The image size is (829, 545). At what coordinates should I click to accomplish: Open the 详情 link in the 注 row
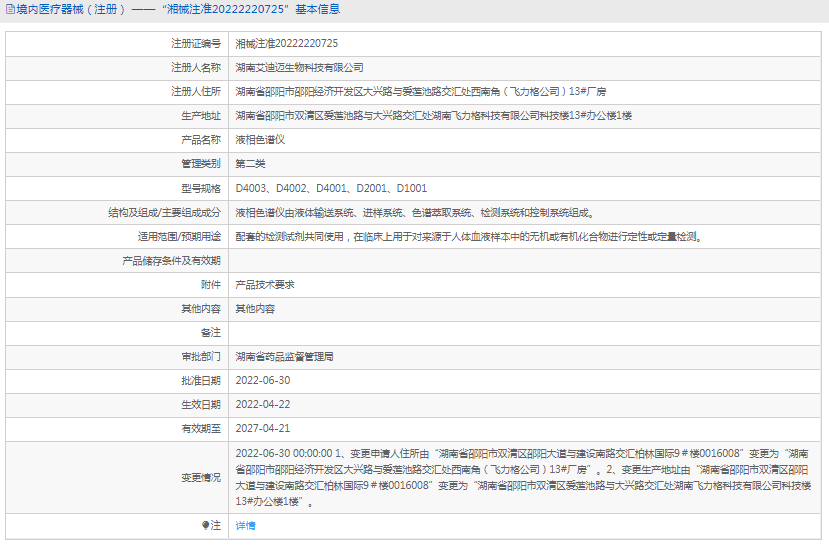(245, 525)
